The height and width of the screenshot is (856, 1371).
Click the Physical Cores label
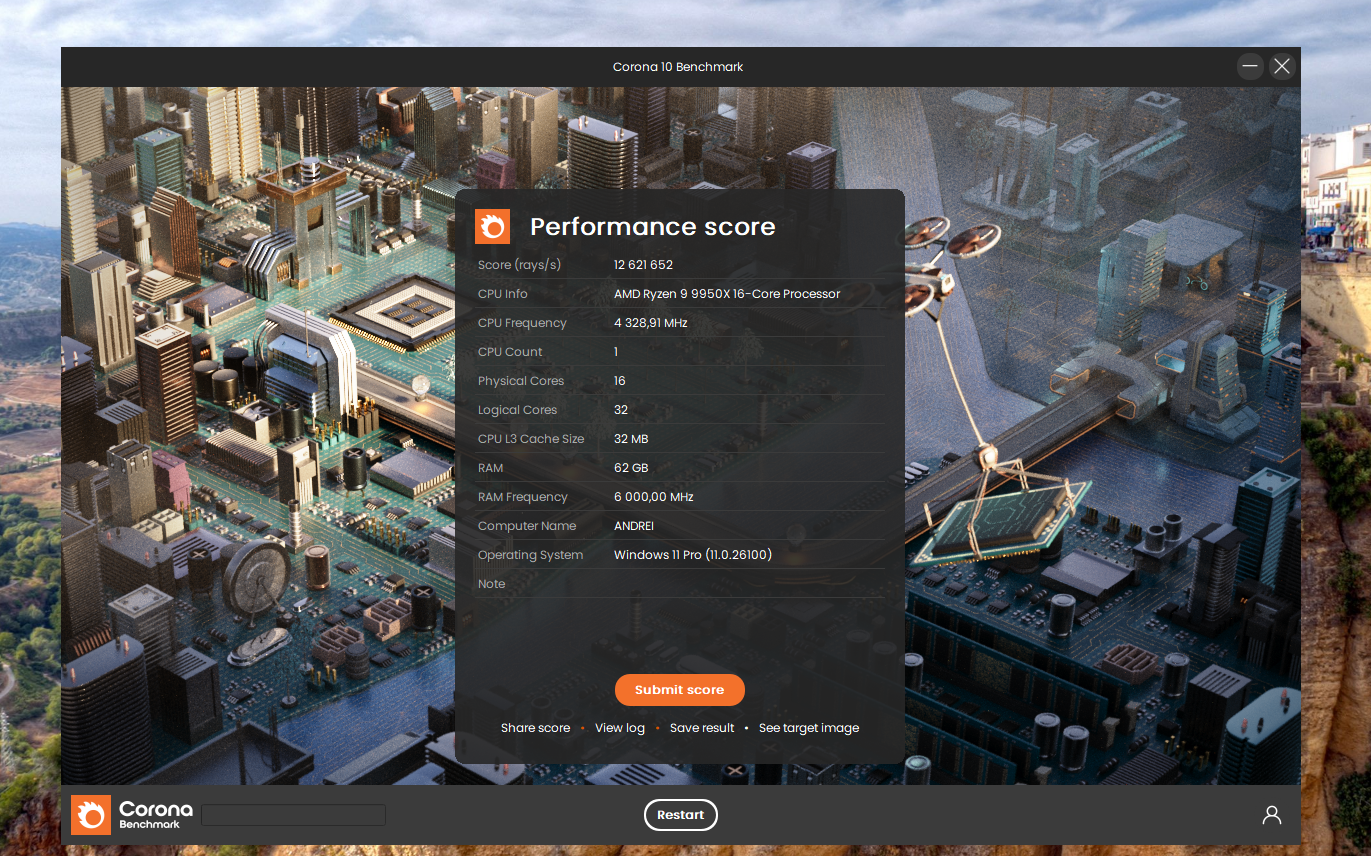tap(521, 381)
